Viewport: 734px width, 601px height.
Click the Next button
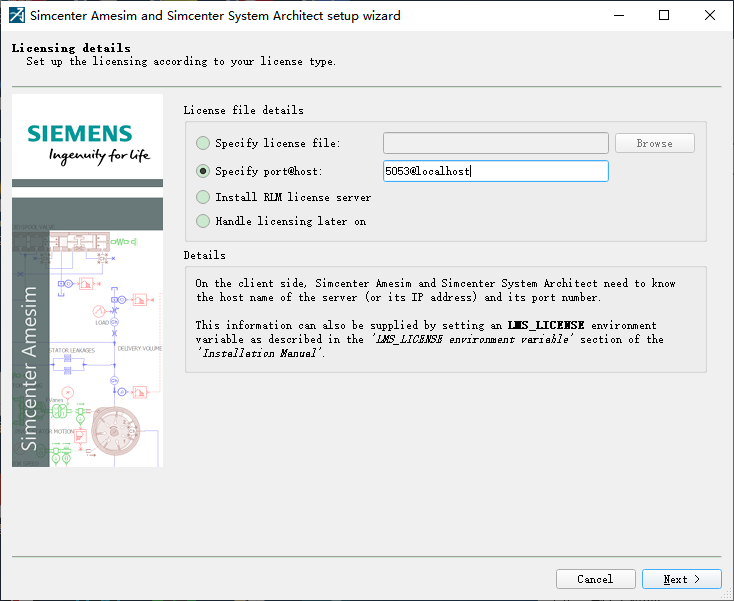pos(682,579)
